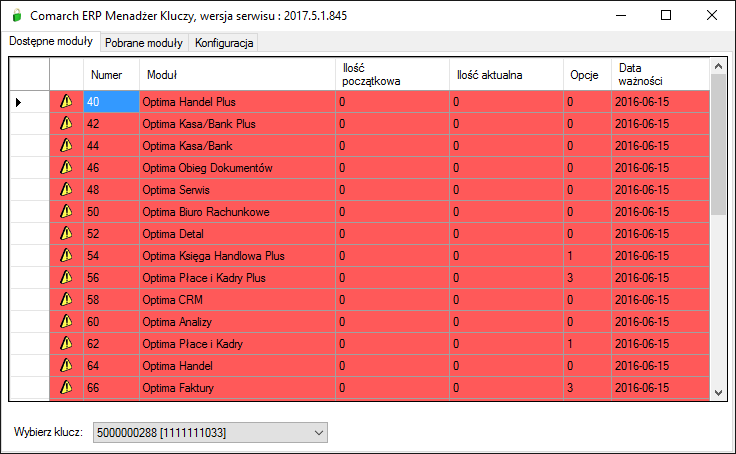The width and height of the screenshot is (736, 454).
Task: Select the Optima Handel Plus module cell
Action: (238, 102)
